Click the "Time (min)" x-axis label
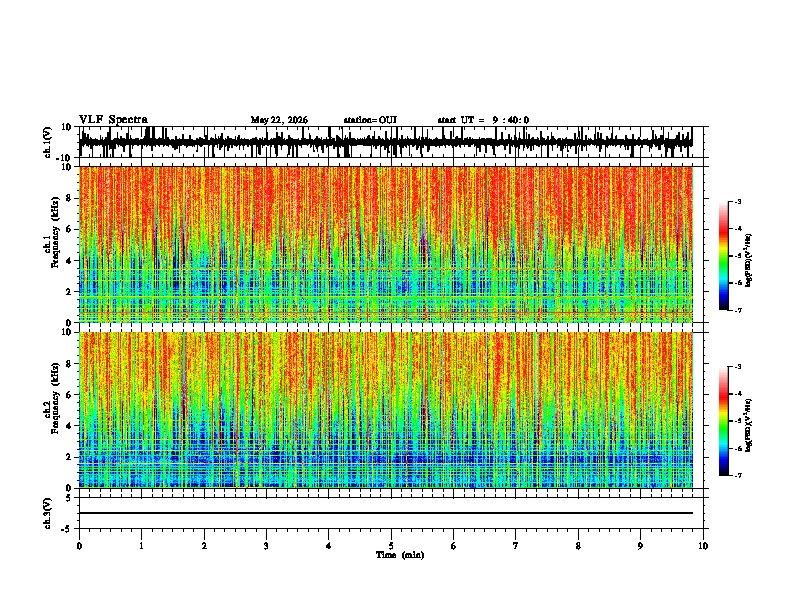The image size is (792, 612). pos(400,555)
